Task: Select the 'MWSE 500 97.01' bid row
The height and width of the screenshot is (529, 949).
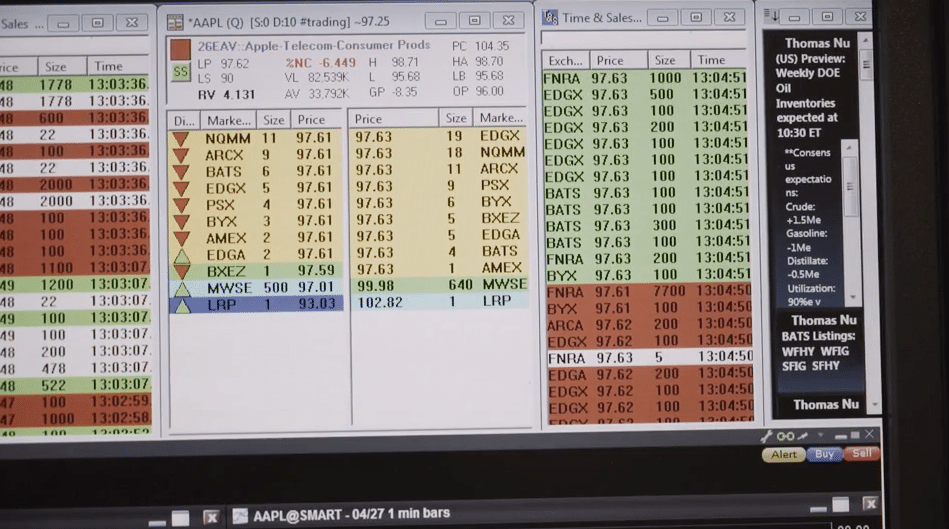Action: pos(257,288)
